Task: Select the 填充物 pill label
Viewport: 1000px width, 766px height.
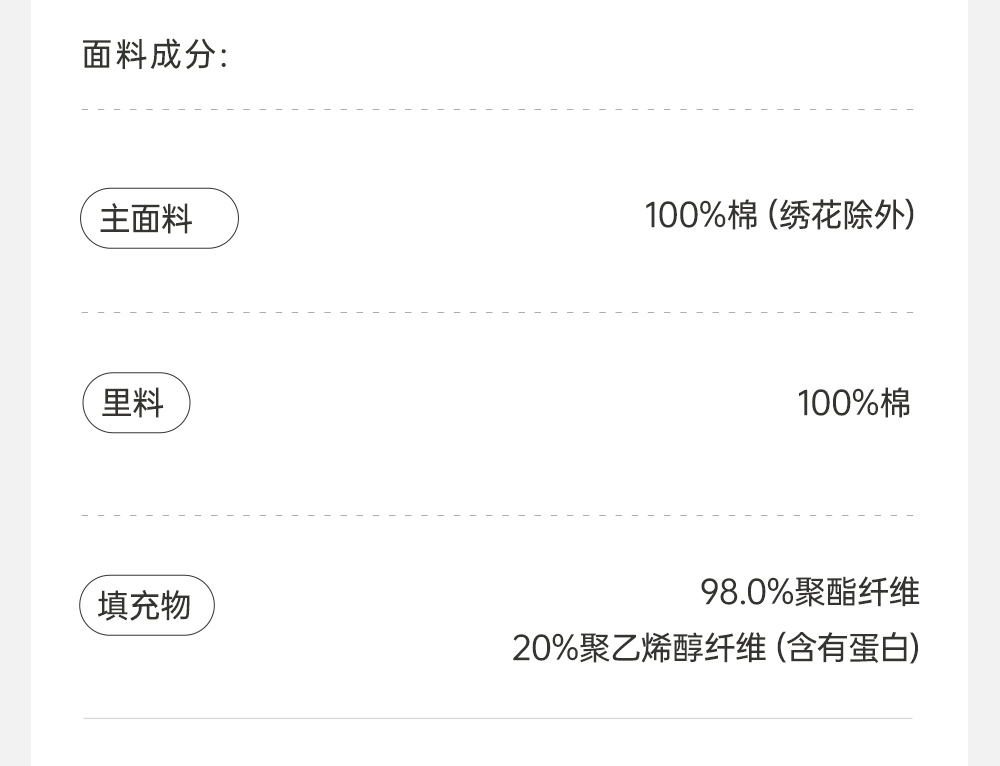Action: [x=146, y=606]
